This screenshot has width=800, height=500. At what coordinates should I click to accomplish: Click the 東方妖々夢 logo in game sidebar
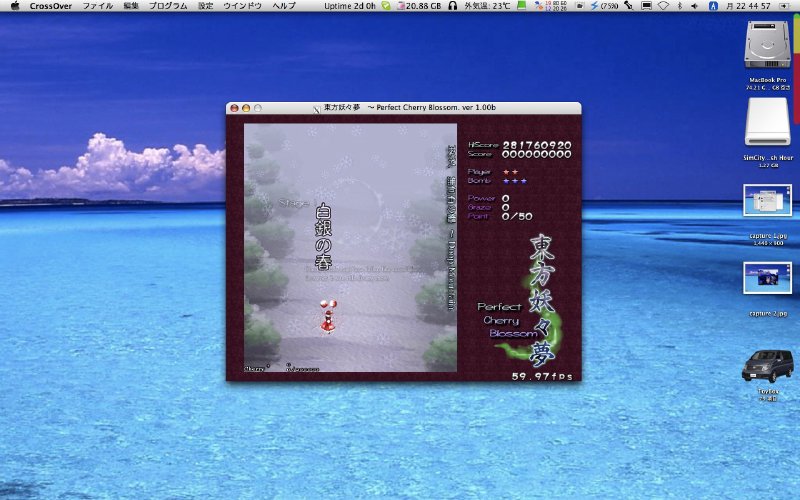[x=541, y=301]
